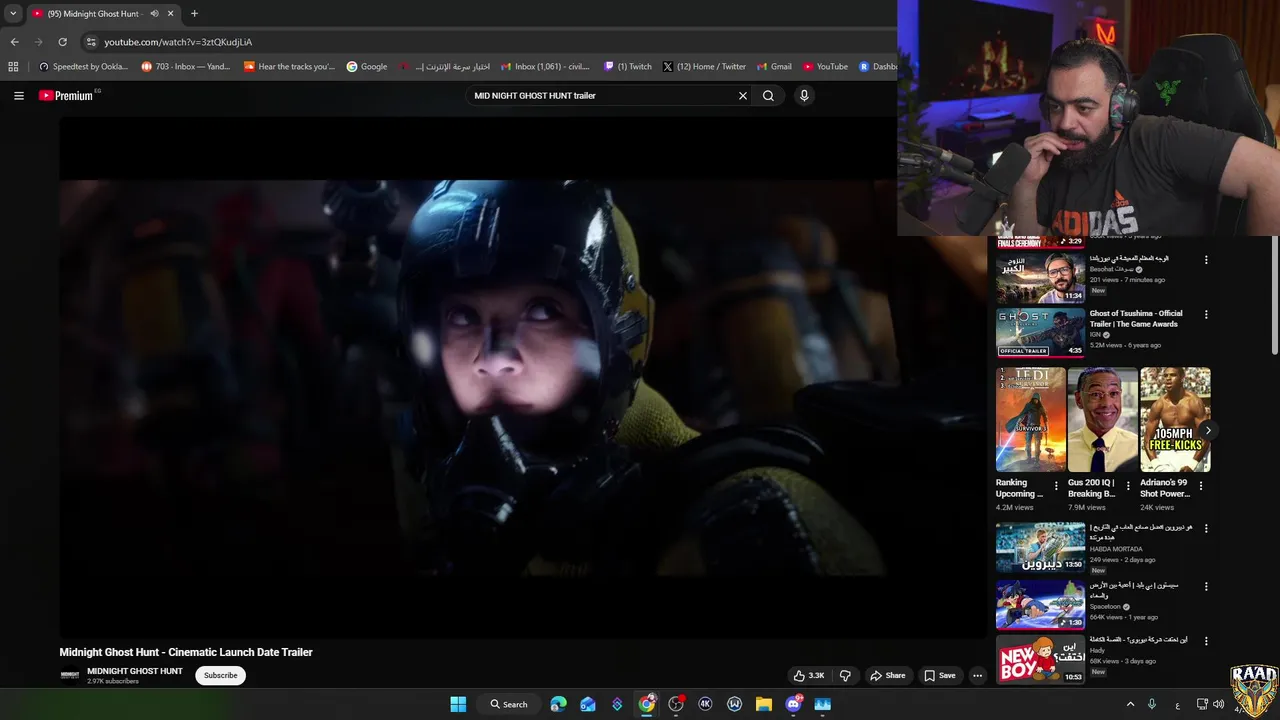Screen dimensions: 1280x720
Task: Open options for the Besohat 11:34 video
Action: pyautogui.click(x=1206, y=259)
